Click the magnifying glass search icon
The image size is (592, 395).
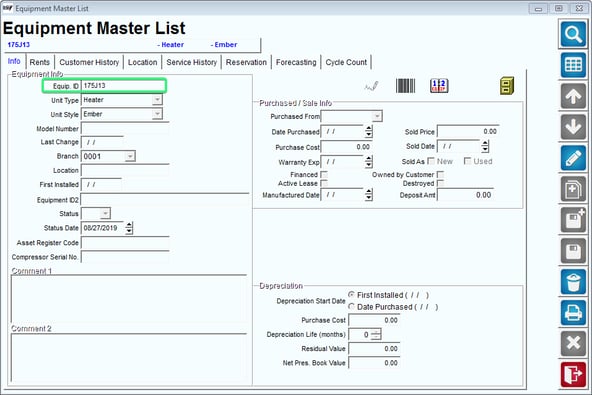click(573, 34)
